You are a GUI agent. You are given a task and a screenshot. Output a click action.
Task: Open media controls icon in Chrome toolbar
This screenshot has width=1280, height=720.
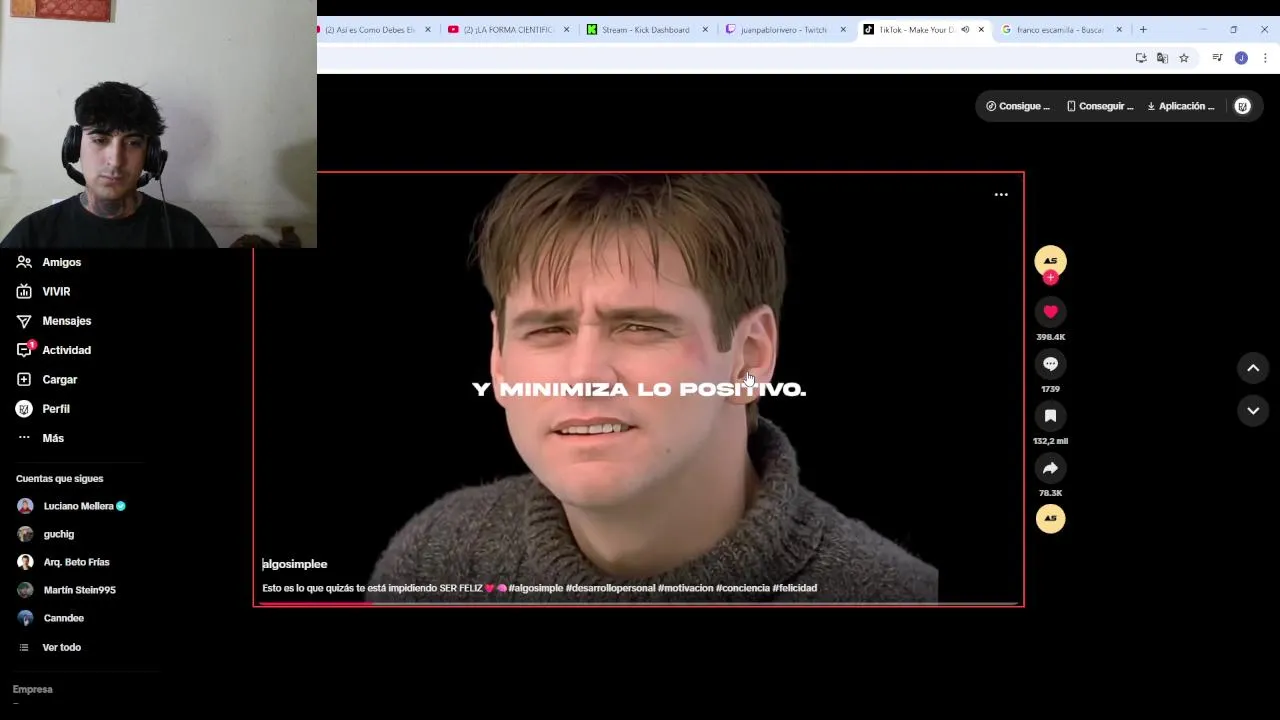[1217, 58]
